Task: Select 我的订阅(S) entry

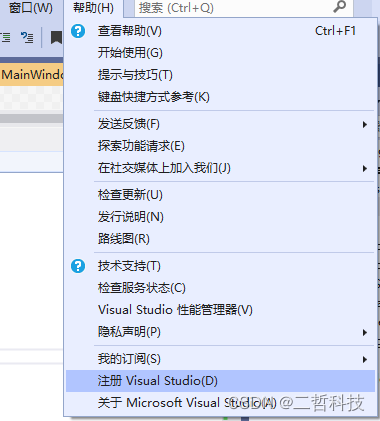Action: point(220,359)
